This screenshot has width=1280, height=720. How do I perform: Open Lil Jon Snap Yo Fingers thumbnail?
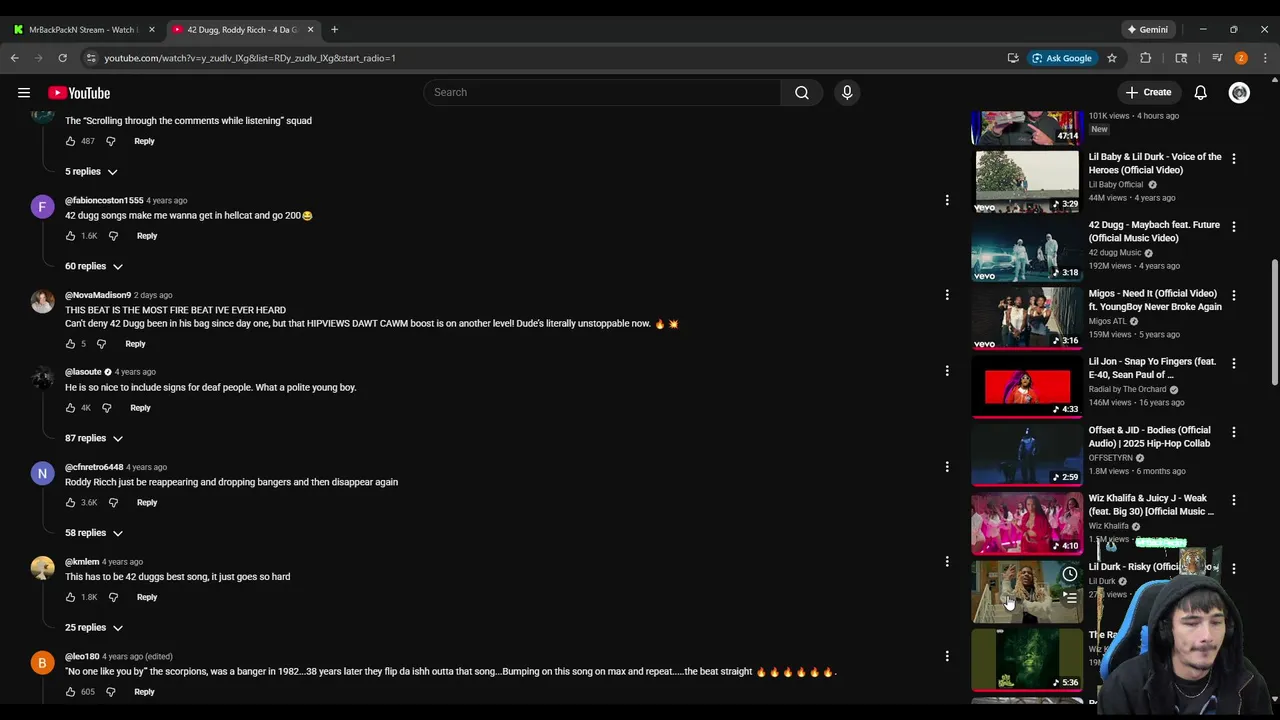click(x=1027, y=386)
